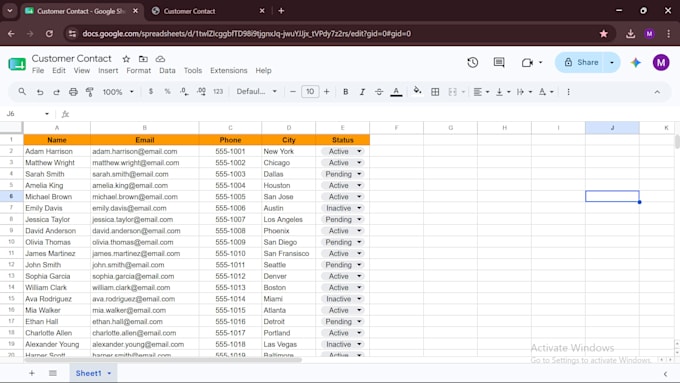The height and width of the screenshot is (383, 680).
Task: Open the Gemini sparkle assistant
Action: pyautogui.click(x=636, y=62)
